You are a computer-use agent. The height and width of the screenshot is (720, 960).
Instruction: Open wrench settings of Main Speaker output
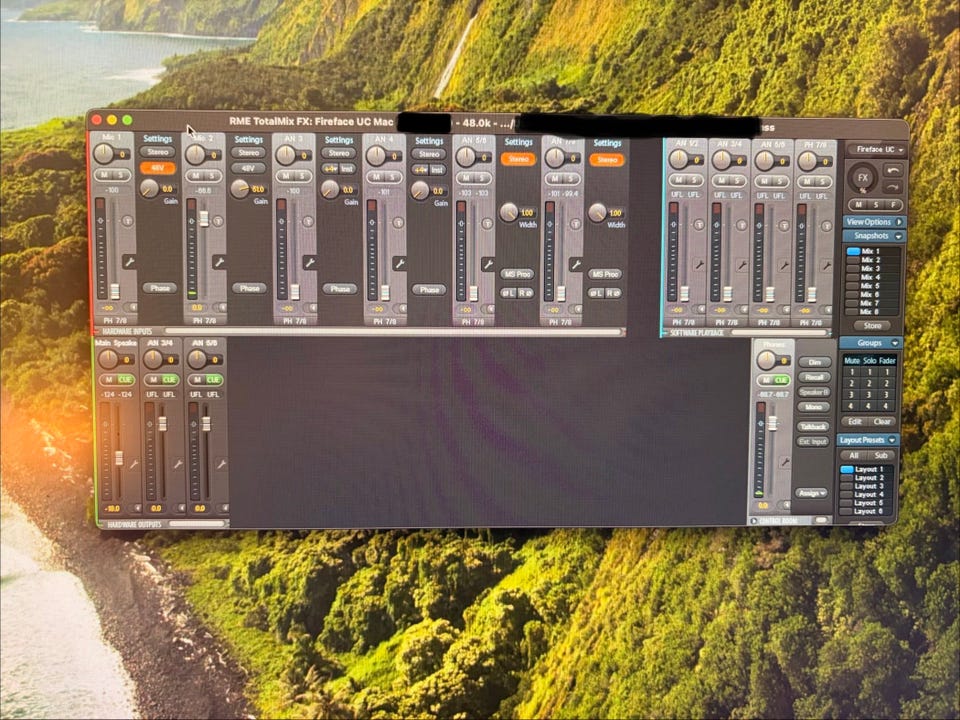(x=133, y=465)
